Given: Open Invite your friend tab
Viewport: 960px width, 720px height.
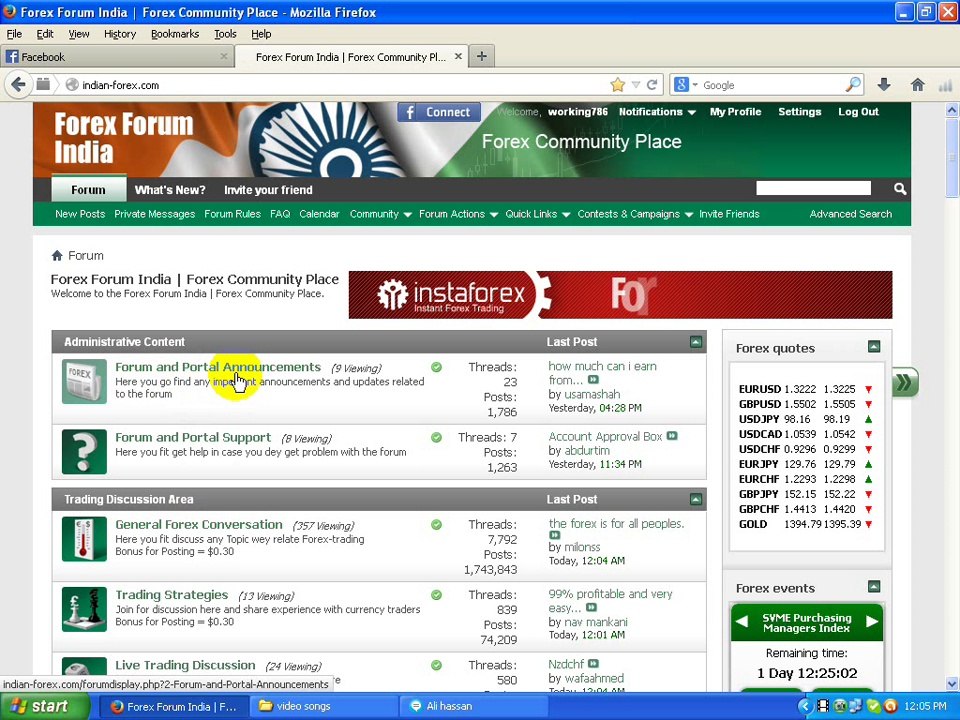Looking at the screenshot, I should tap(268, 190).
